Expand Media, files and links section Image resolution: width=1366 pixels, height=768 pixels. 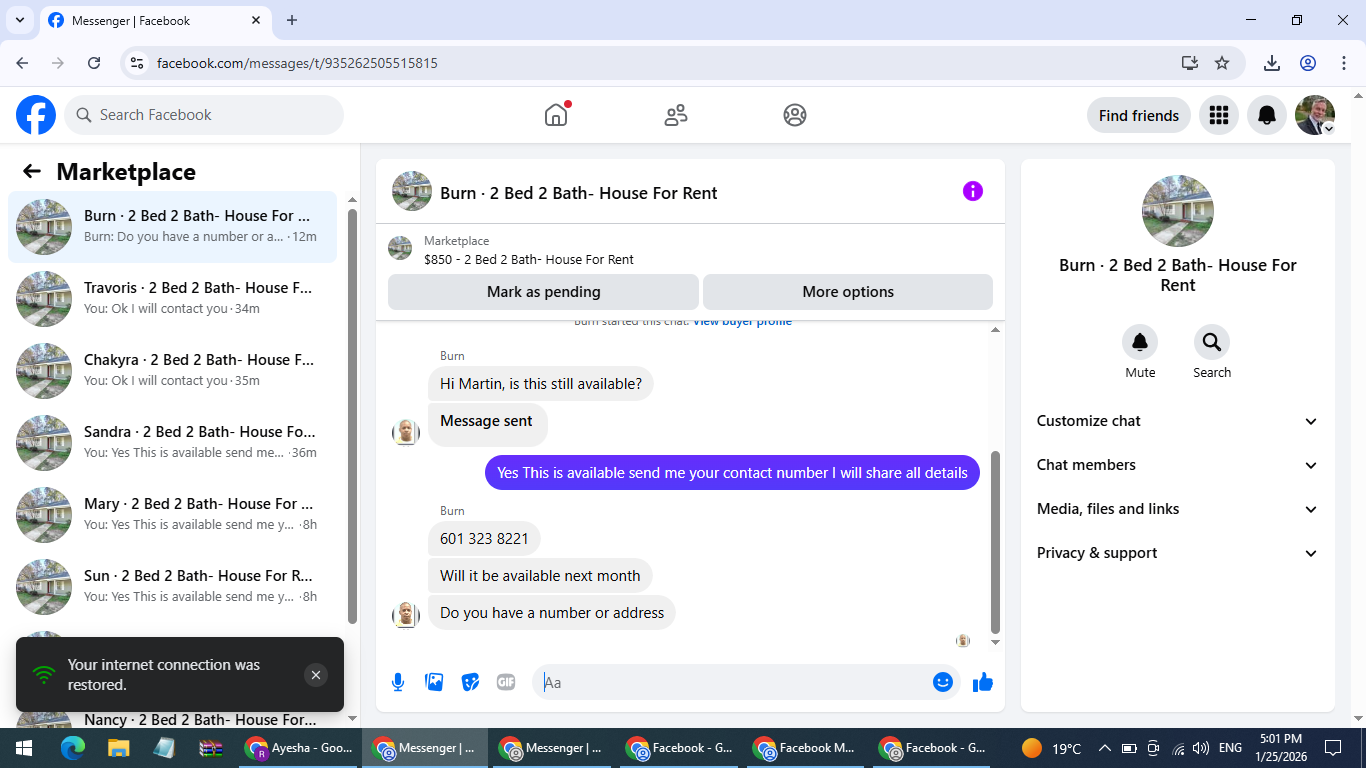click(x=1178, y=509)
